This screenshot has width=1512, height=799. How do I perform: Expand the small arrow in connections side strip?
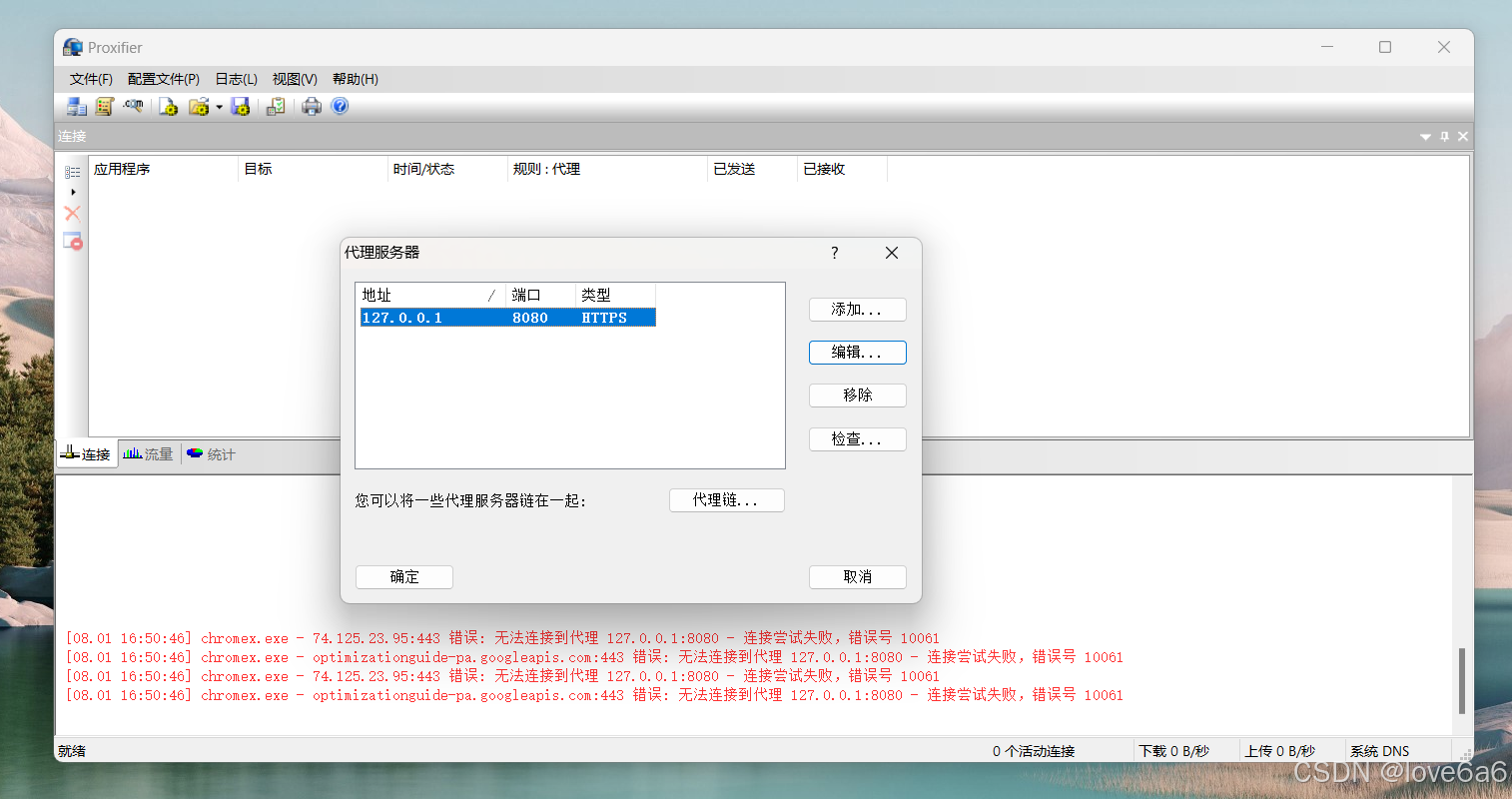[73, 192]
